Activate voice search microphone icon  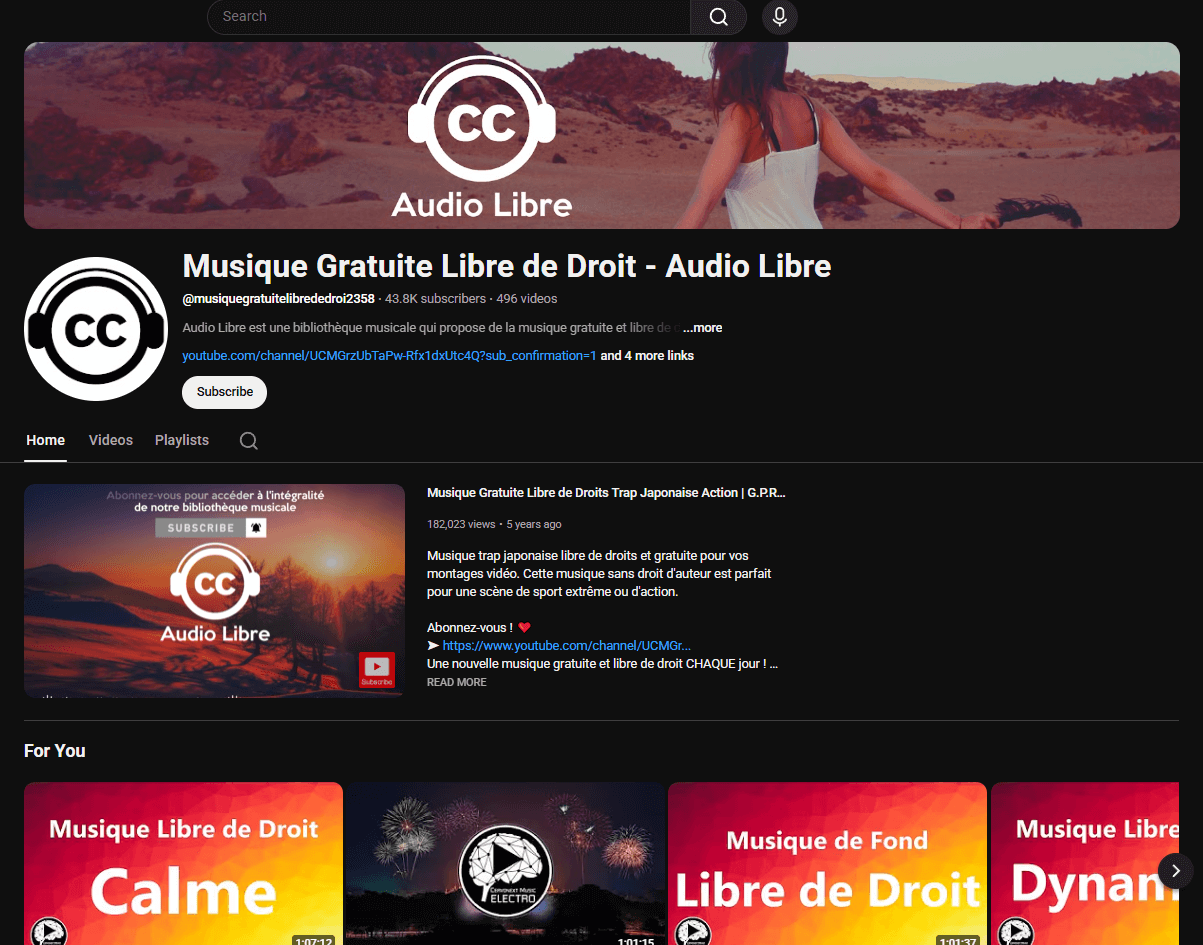pos(779,17)
